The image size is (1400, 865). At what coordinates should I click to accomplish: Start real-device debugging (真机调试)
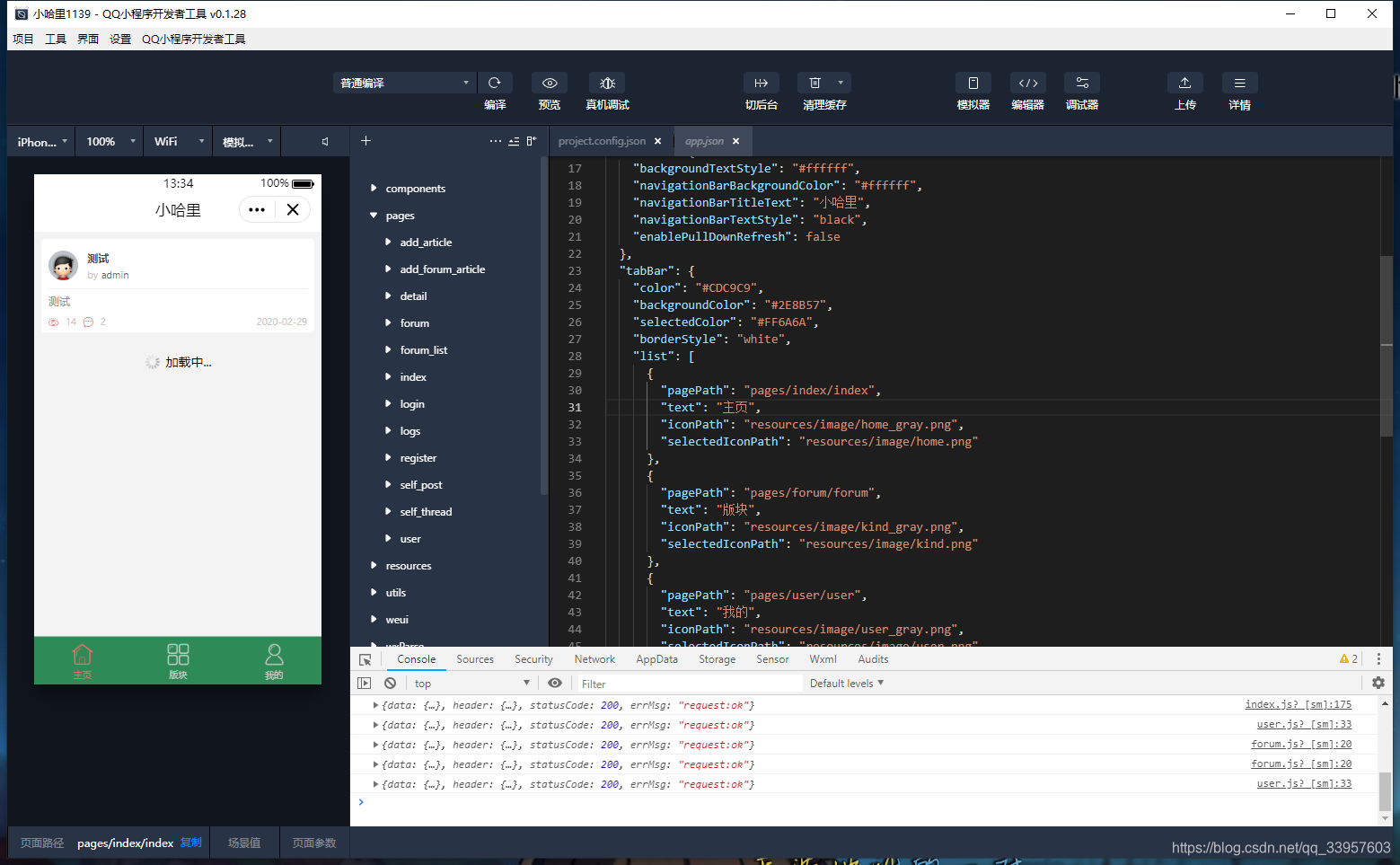607,83
